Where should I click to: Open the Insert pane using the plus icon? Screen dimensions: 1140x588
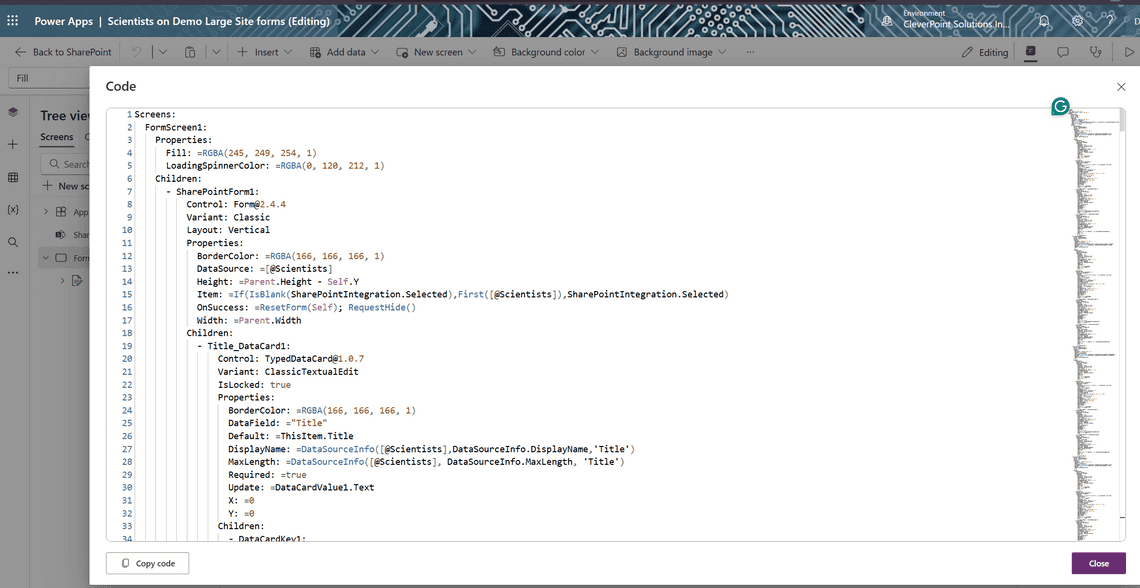(13, 144)
